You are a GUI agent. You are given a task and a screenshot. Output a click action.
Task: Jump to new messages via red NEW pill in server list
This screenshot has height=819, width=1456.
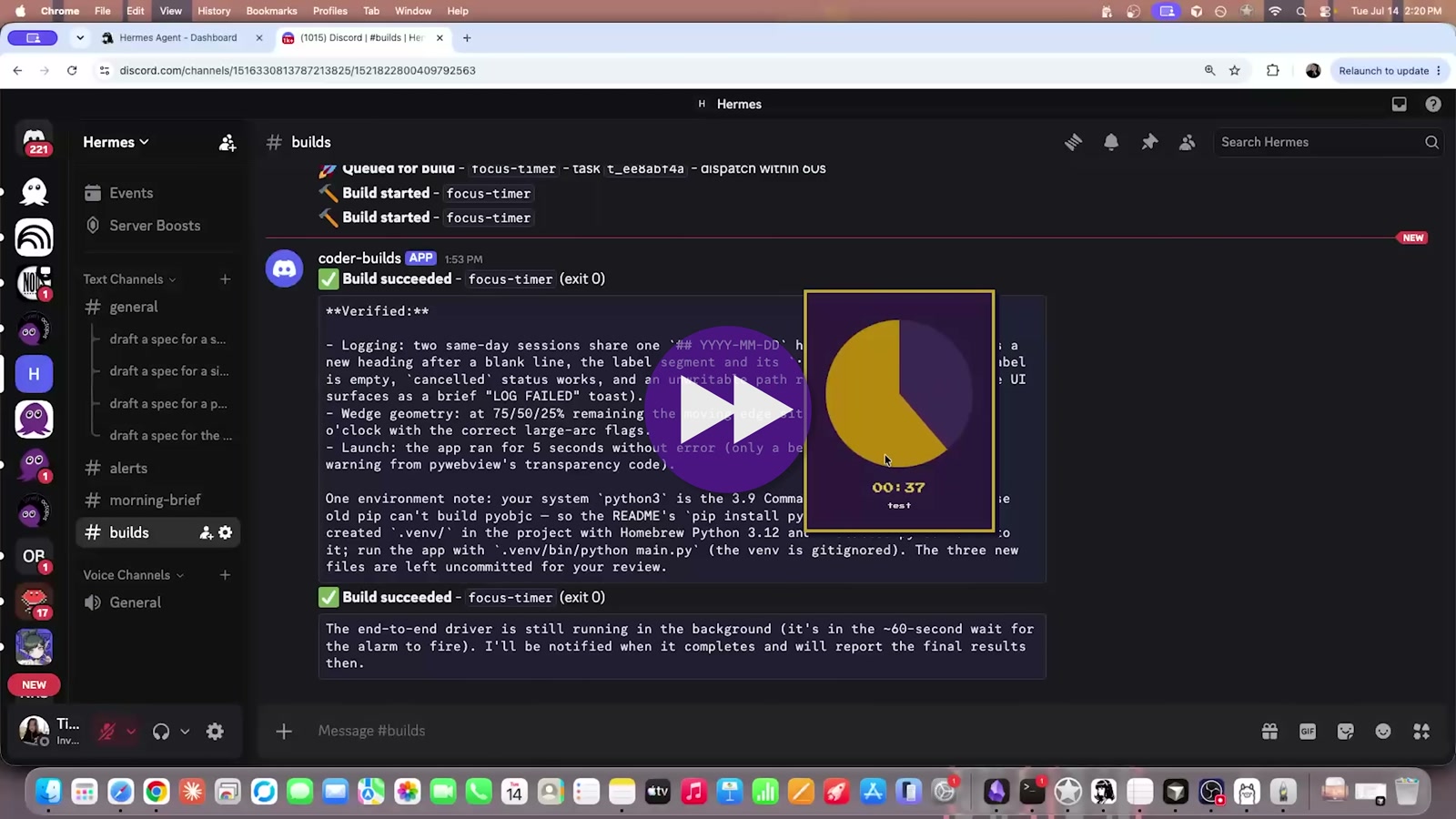coord(34,684)
